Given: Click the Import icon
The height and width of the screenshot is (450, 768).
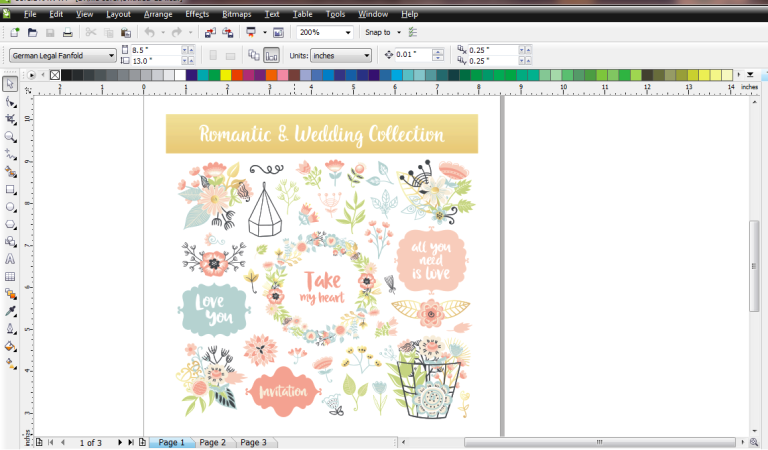Looking at the screenshot, I should 210,32.
